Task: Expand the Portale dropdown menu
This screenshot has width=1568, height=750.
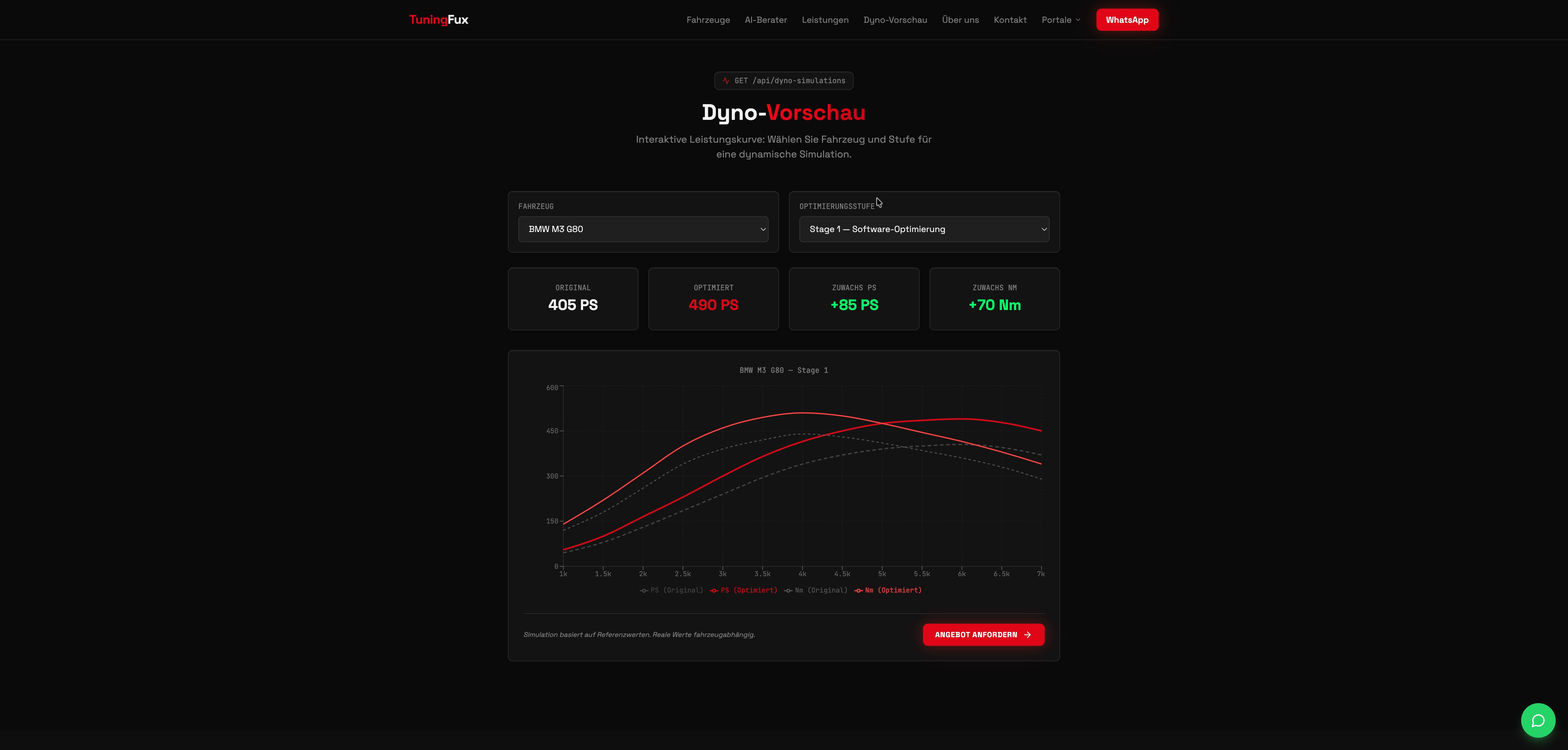Action: 1061,19
